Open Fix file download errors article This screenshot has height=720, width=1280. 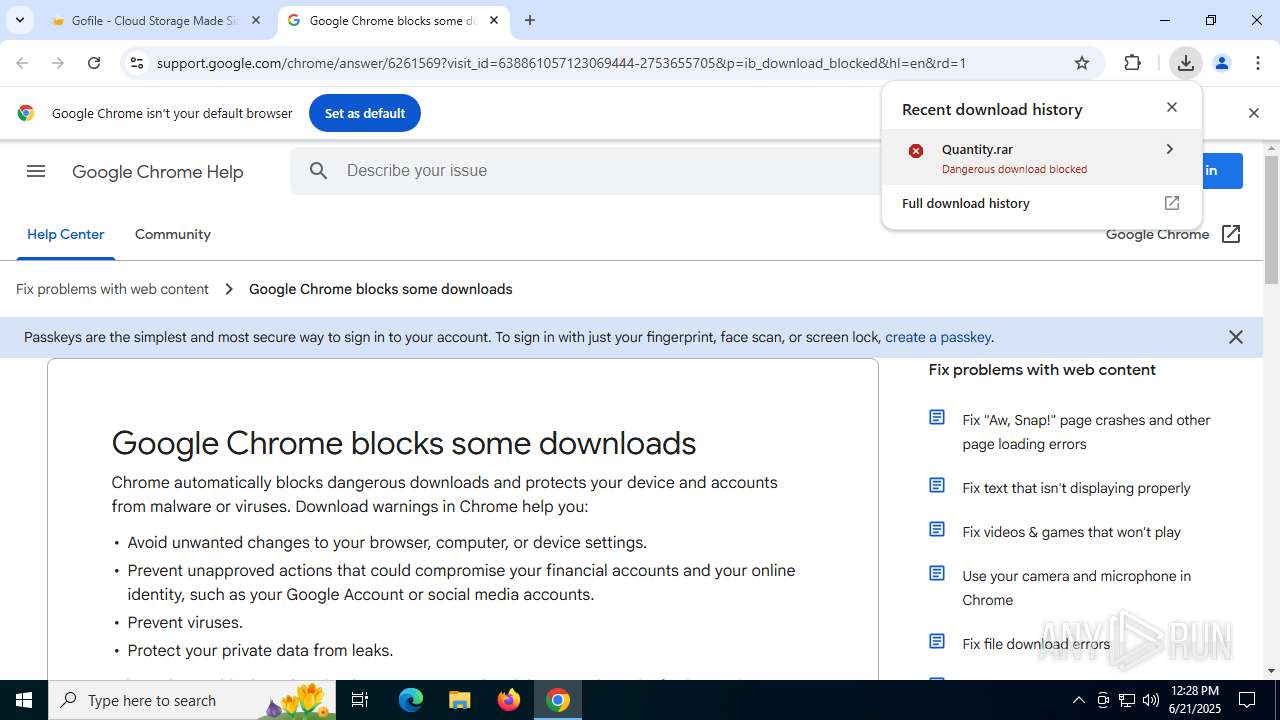tap(1036, 644)
